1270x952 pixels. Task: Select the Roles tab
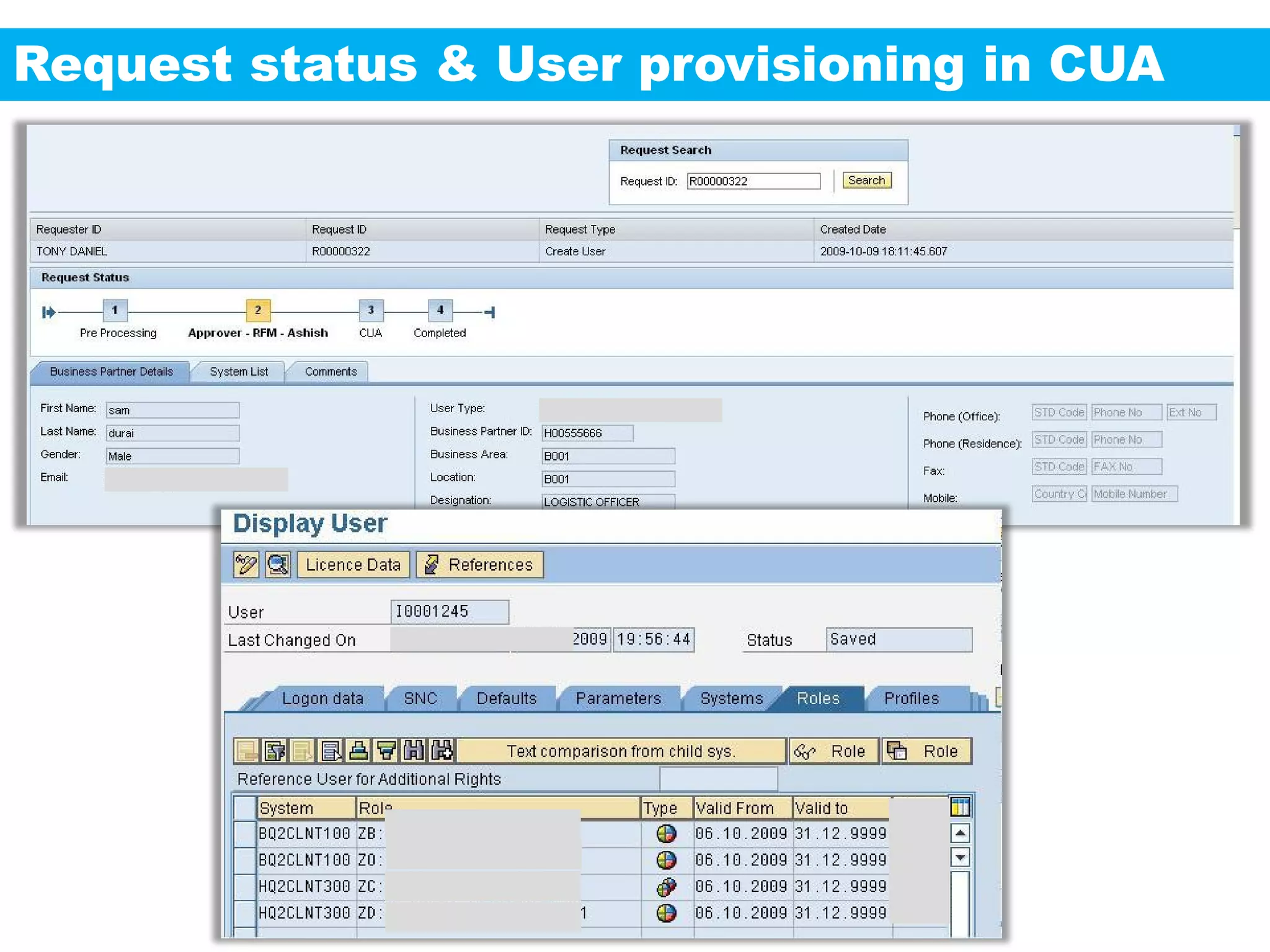coord(819,699)
